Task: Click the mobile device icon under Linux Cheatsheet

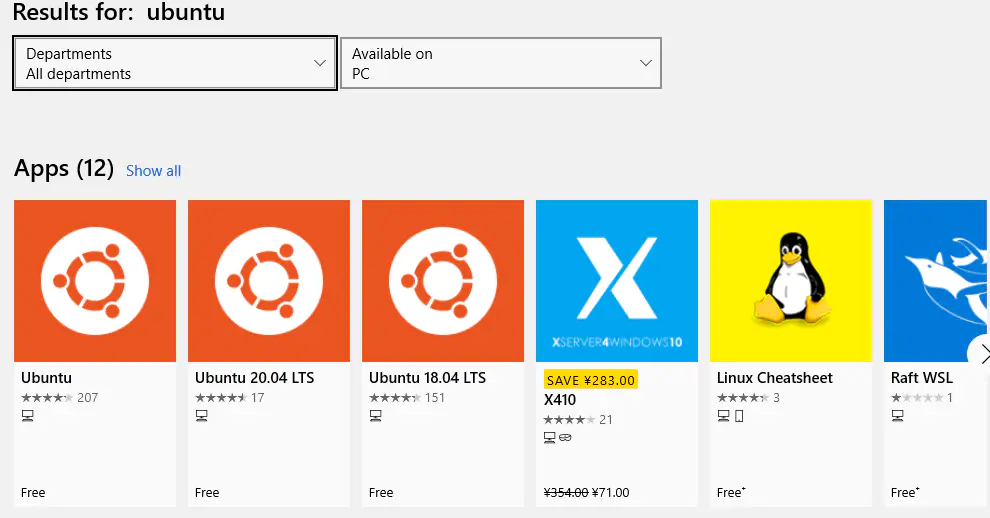Action: (x=739, y=416)
